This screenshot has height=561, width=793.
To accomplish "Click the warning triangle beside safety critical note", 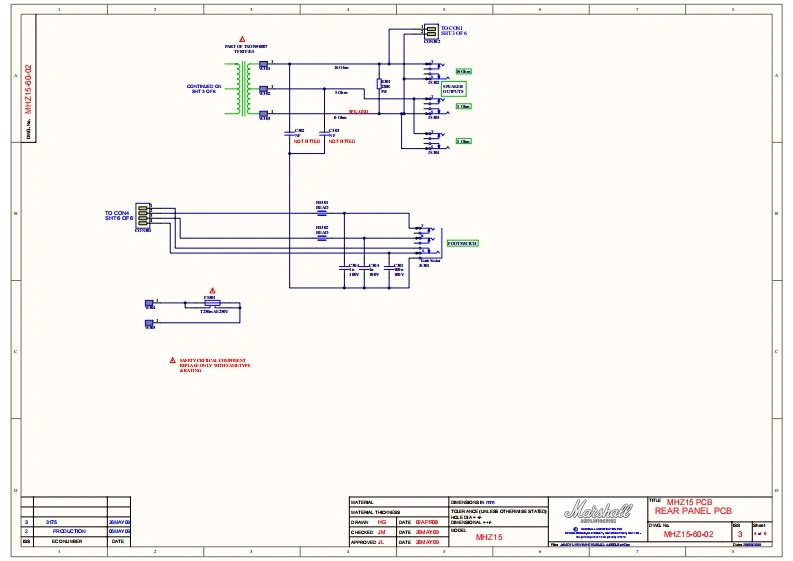I will [172, 360].
